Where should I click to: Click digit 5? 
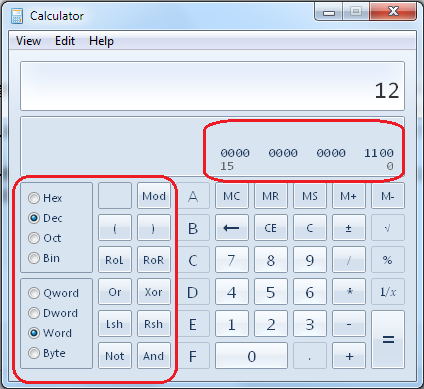(271, 292)
